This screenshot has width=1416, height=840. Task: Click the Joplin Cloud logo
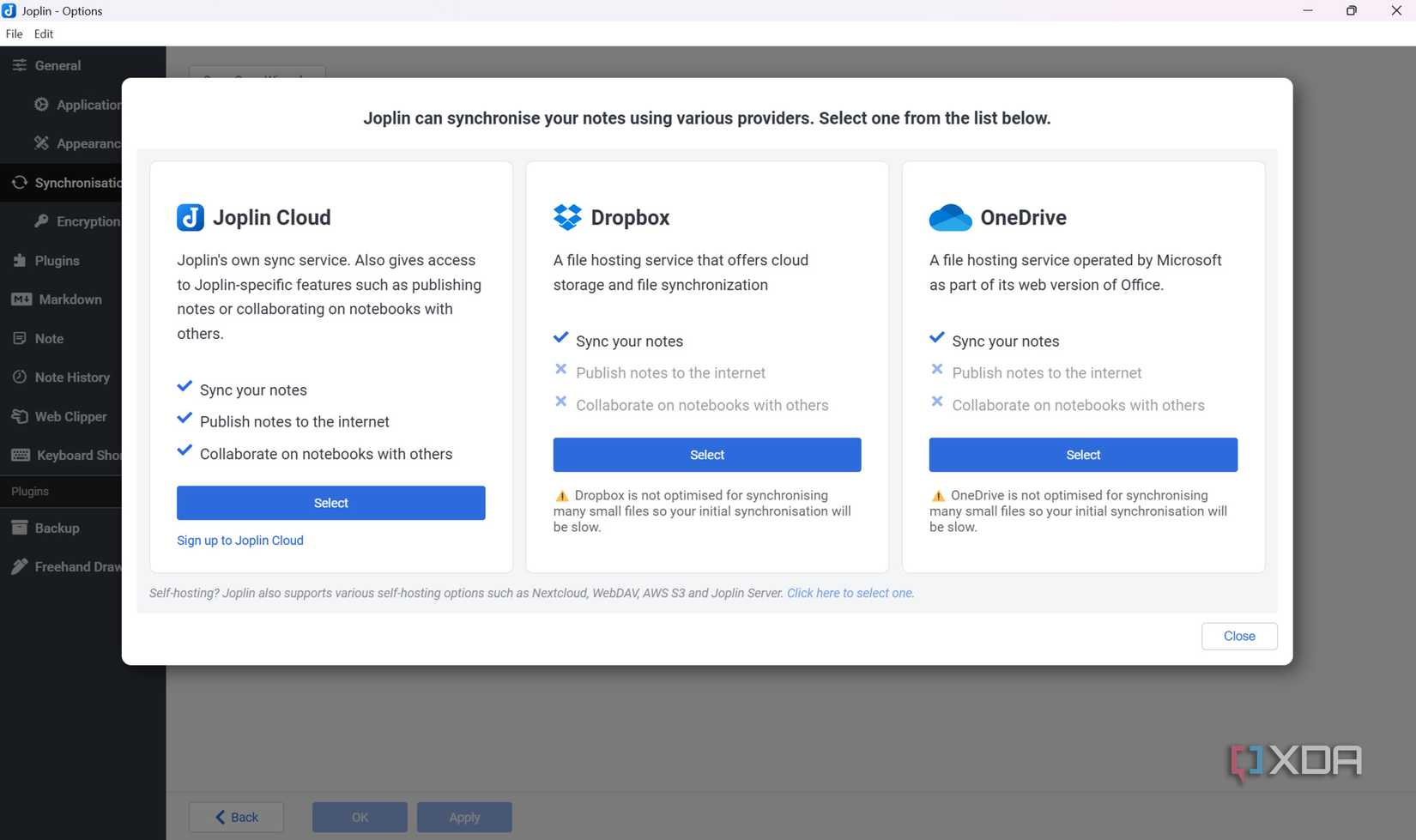(191, 217)
